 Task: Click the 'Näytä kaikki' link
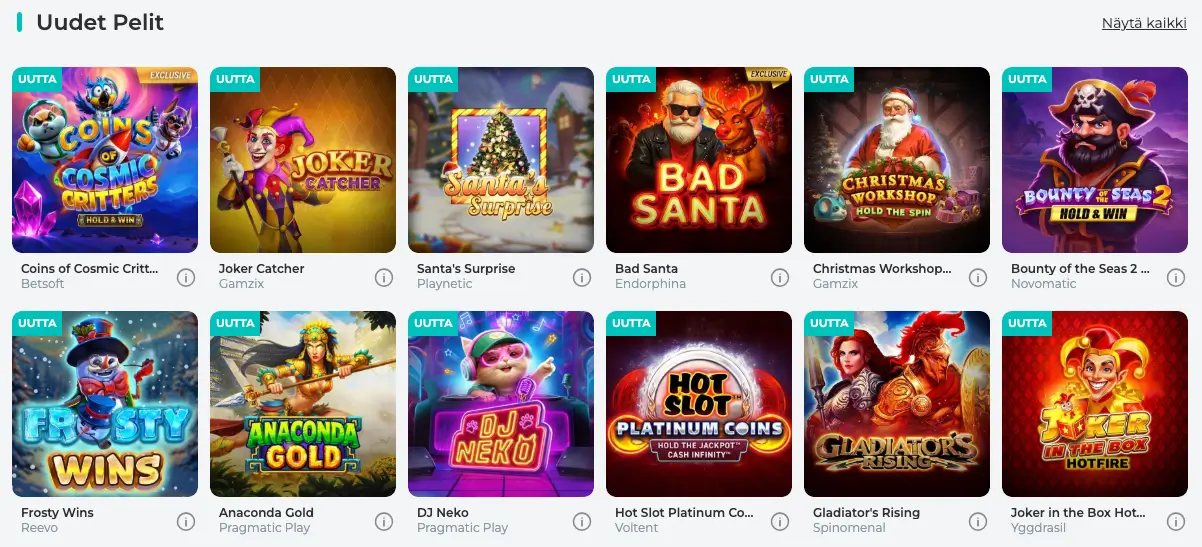(1144, 23)
